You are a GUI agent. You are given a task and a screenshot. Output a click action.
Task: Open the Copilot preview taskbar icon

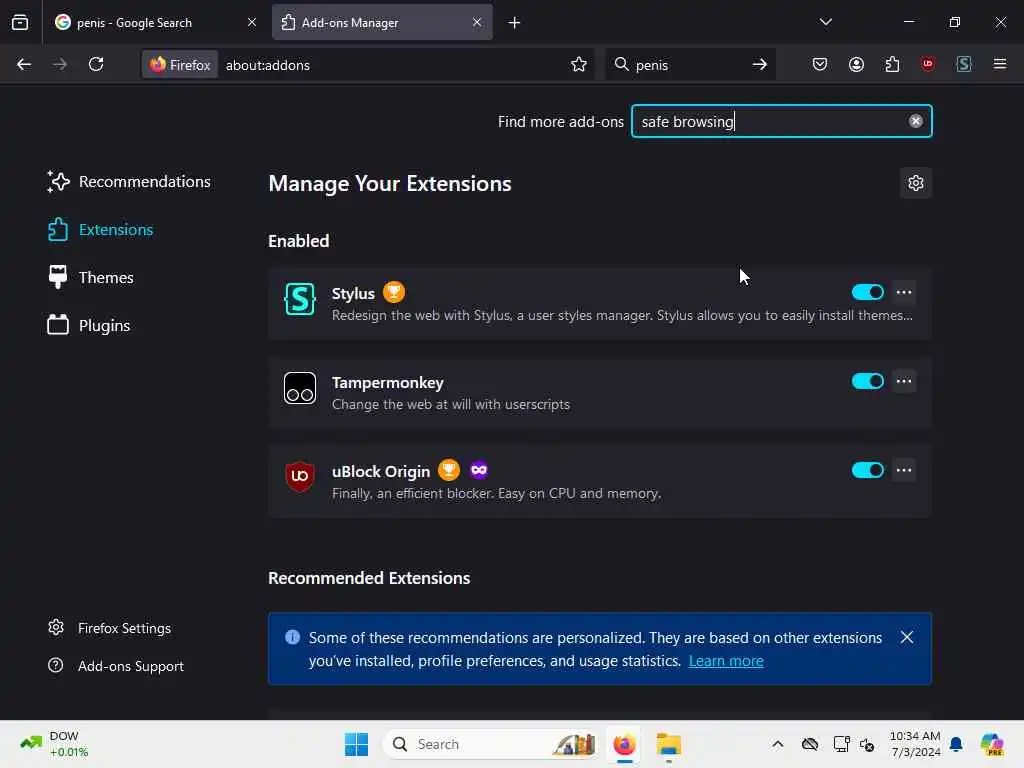coord(992,744)
